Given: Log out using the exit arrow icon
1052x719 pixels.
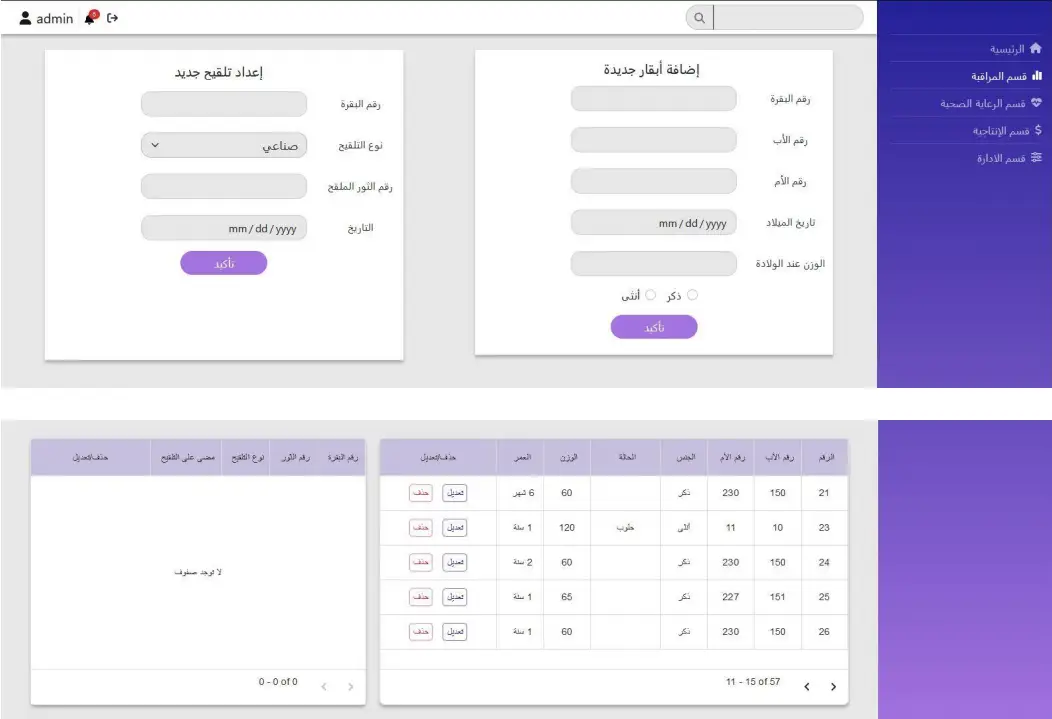Looking at the screenshot, I should point(110,17).
